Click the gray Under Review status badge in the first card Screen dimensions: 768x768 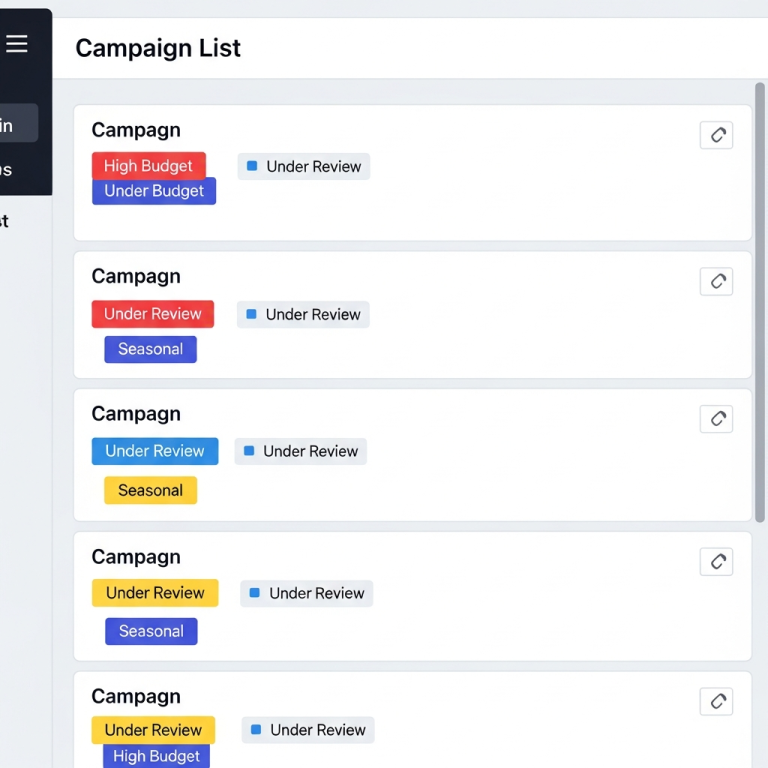click(x=304, y=167)
